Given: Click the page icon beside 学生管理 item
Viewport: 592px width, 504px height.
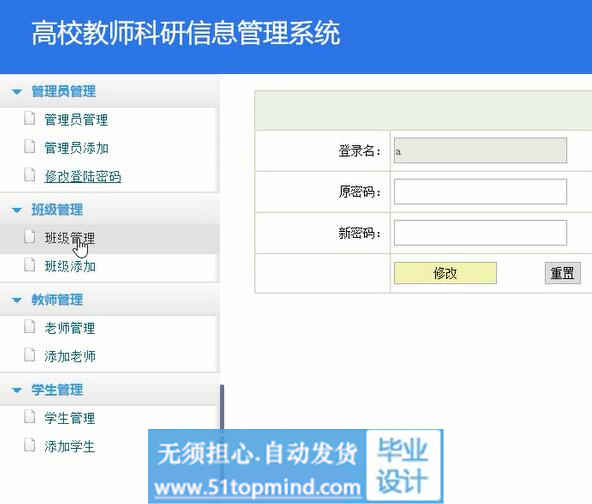Looking at the screenshot, I should tap(29, 417).
